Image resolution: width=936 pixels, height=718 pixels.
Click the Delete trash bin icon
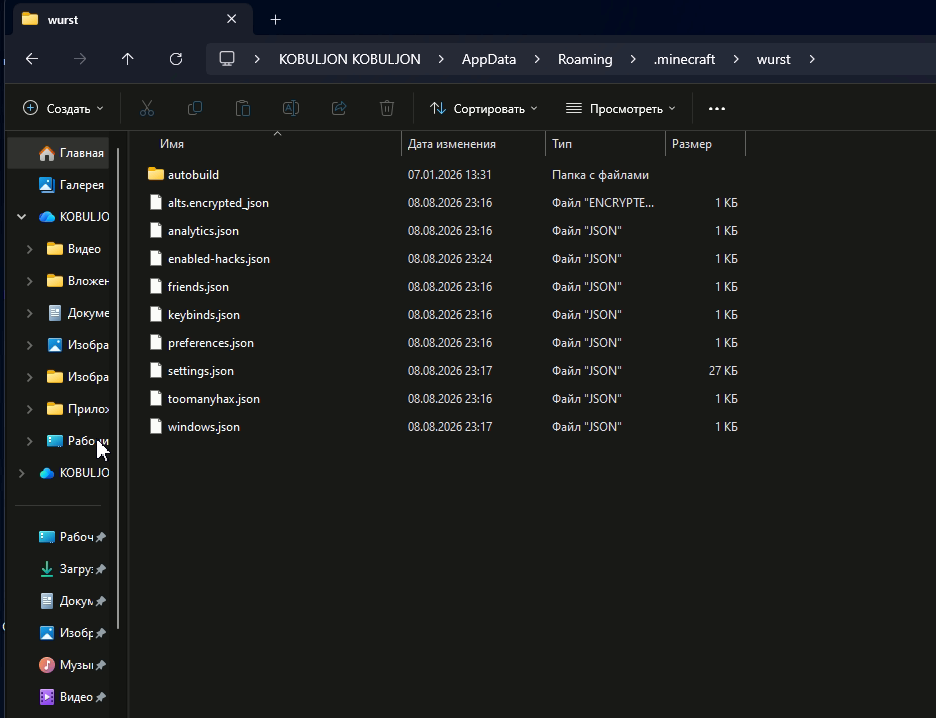click(x=387, y=109)
